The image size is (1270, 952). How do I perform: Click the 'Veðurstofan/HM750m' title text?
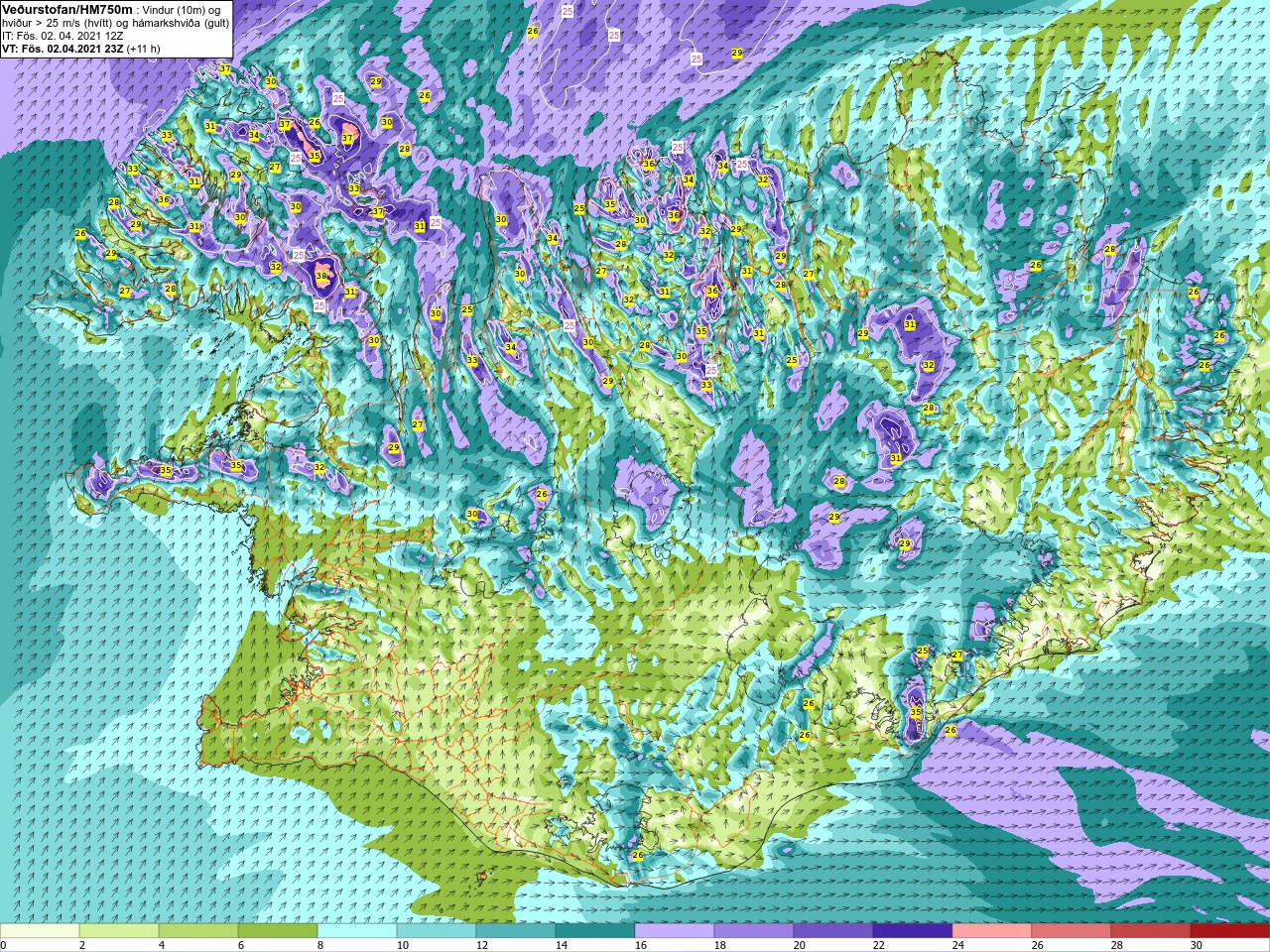click(x=67, y=8)
